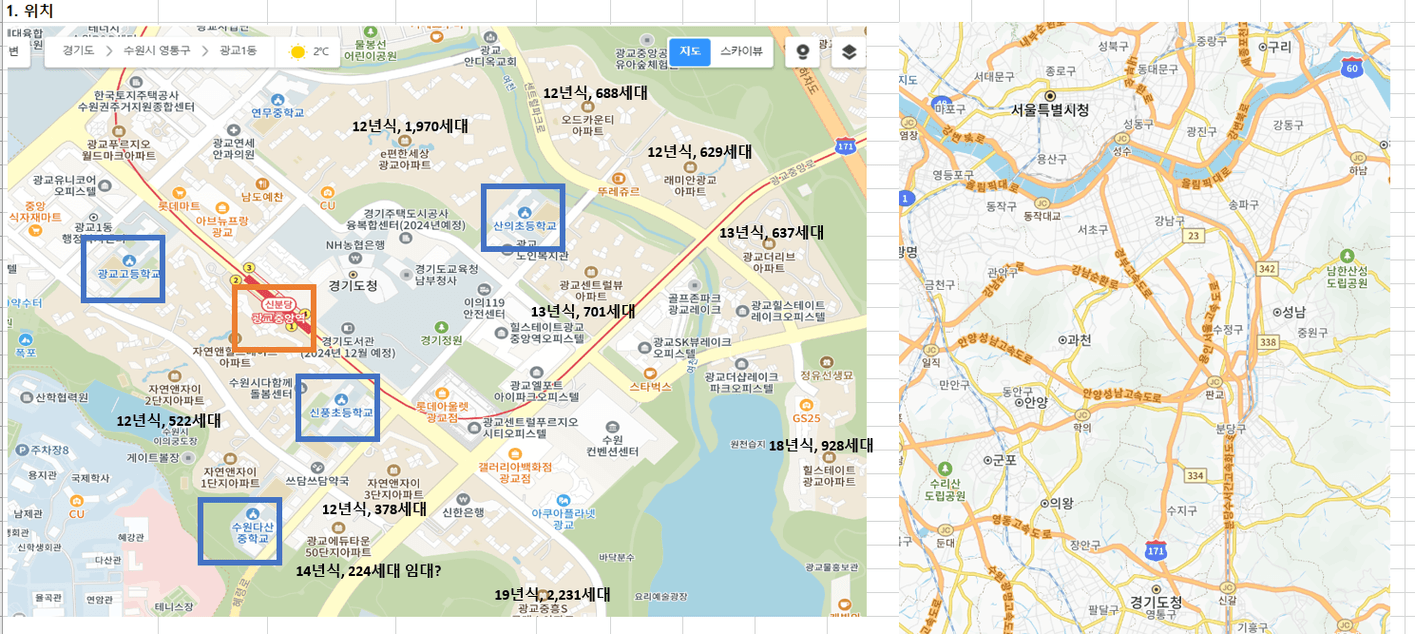Select the 물봉선 어린이공원 park icon
The image size is (1415, 634).
[369, 32]
